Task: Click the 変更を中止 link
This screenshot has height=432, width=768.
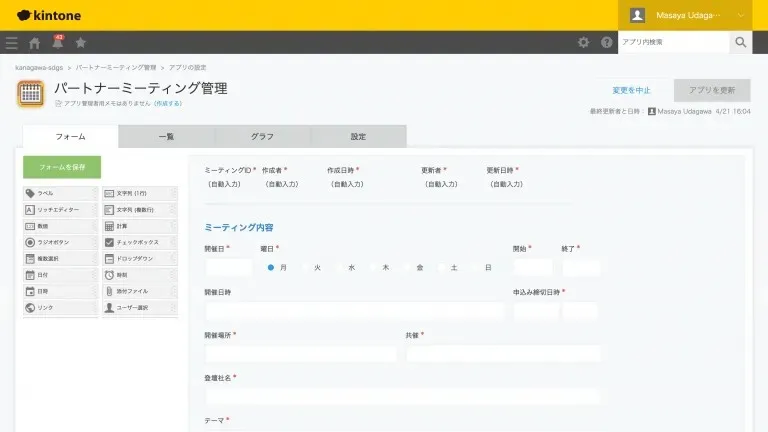Action: [x=630, y=90]
